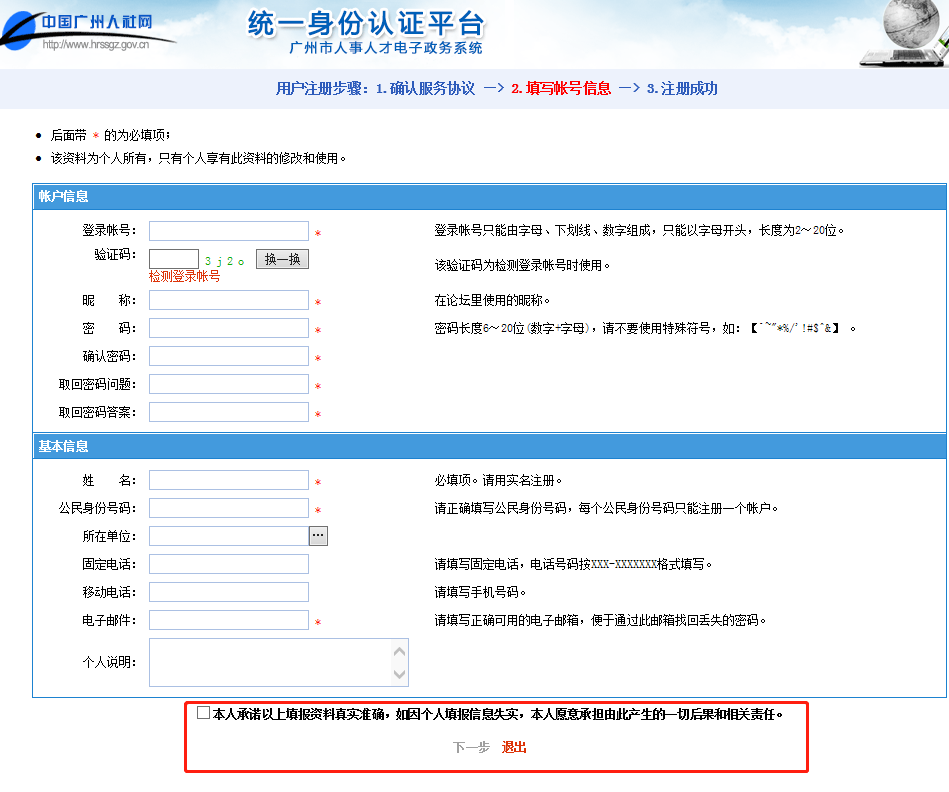Click 下一步 to proceed
The width and height of the screenshot is (949, 792).
[470, 747]
